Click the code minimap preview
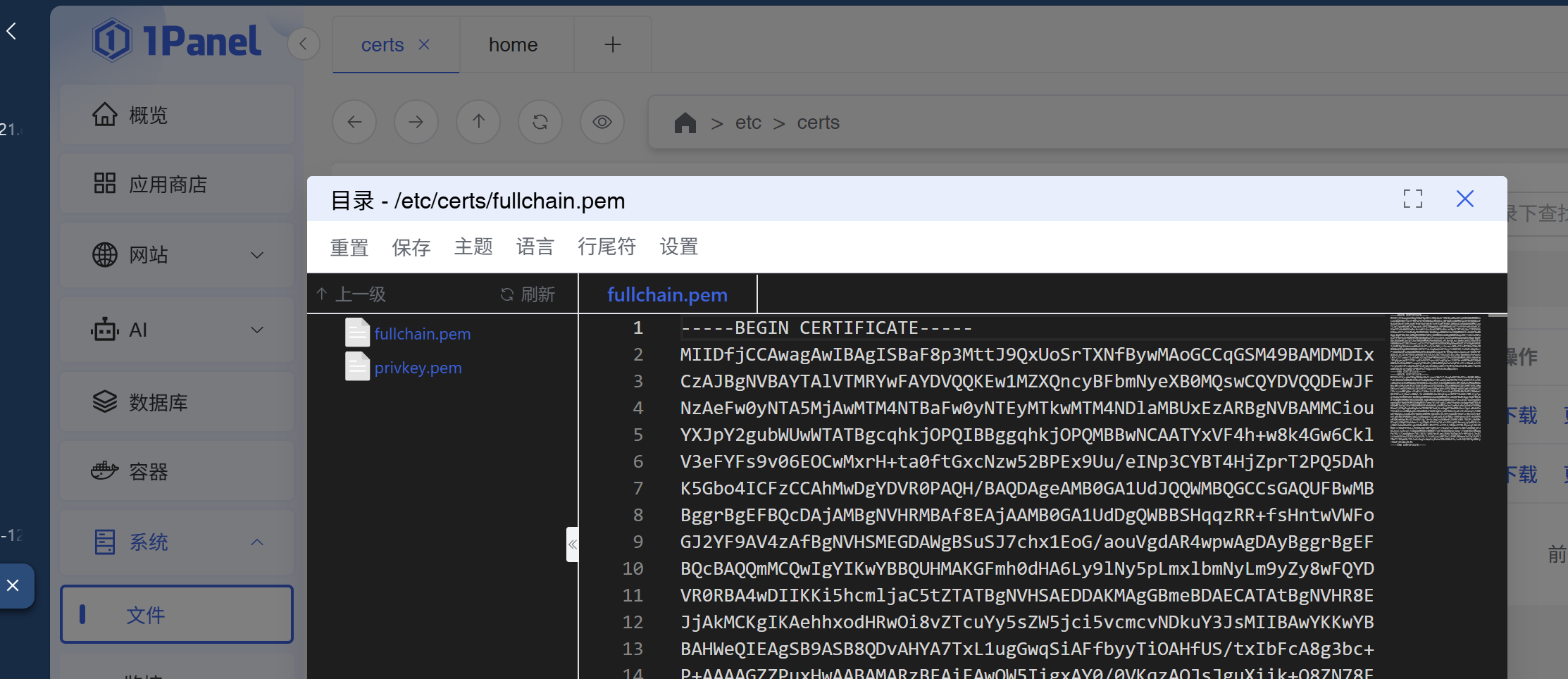This screenshot has height=679, width=1568. click(1435, 380)
